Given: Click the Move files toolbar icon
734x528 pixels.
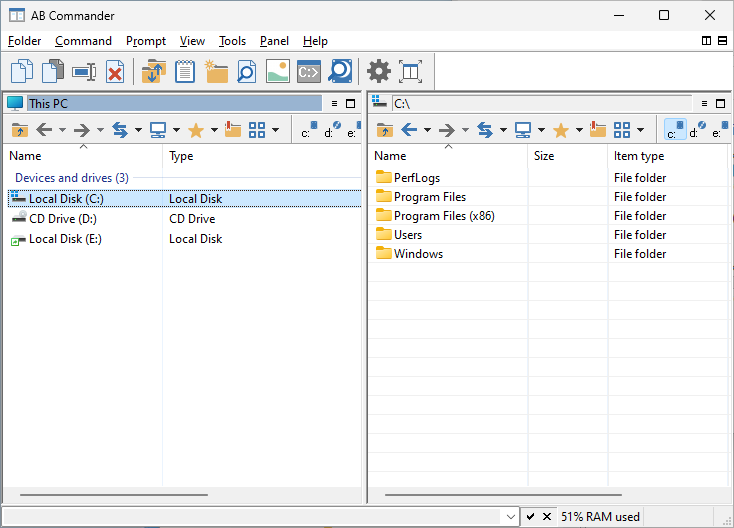Looking at the screenshot, I should tap(53, 71).
